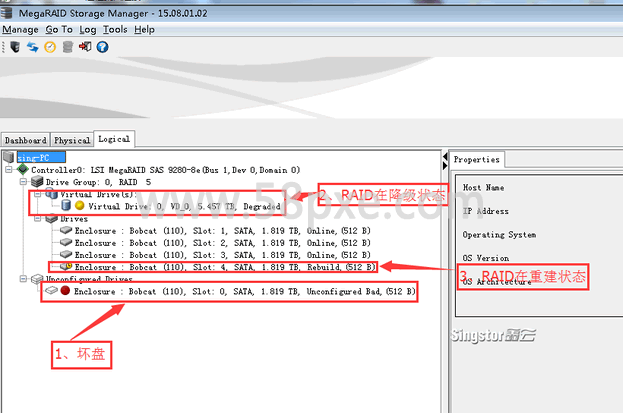Viewport: 623px width, 413px height.
Task: Click the Virtual Drive 0 cylinder icon
Action: coord(66,206)
